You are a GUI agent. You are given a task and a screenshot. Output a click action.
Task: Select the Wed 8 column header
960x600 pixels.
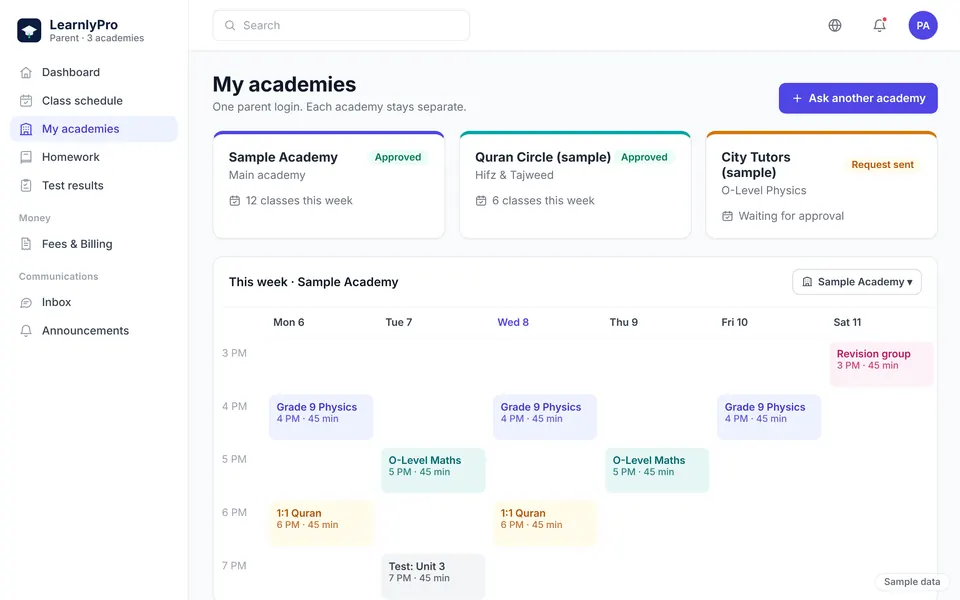[x=513, y=322]
